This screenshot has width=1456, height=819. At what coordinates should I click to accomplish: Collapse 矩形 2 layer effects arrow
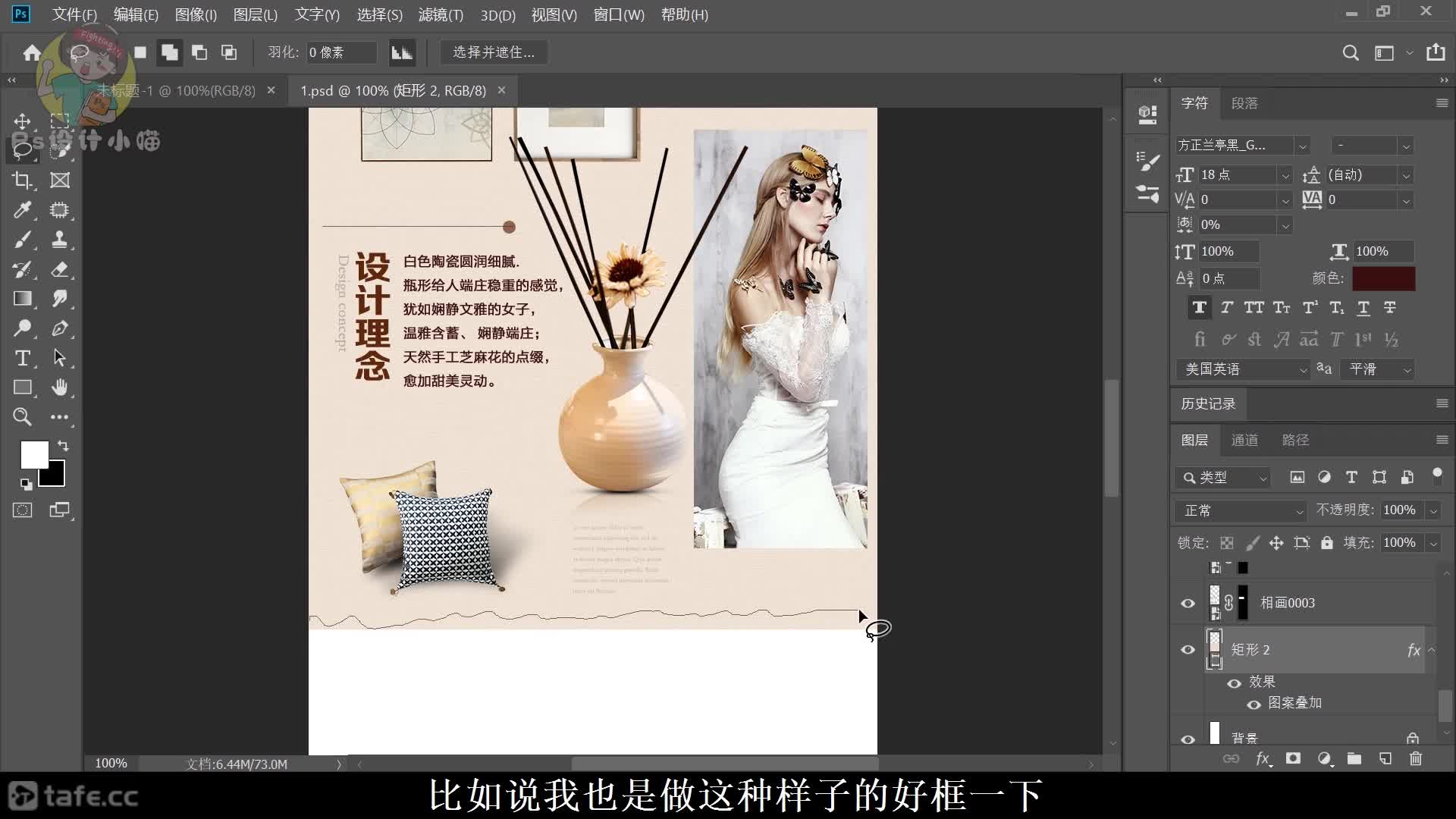tap(1432, 650)
